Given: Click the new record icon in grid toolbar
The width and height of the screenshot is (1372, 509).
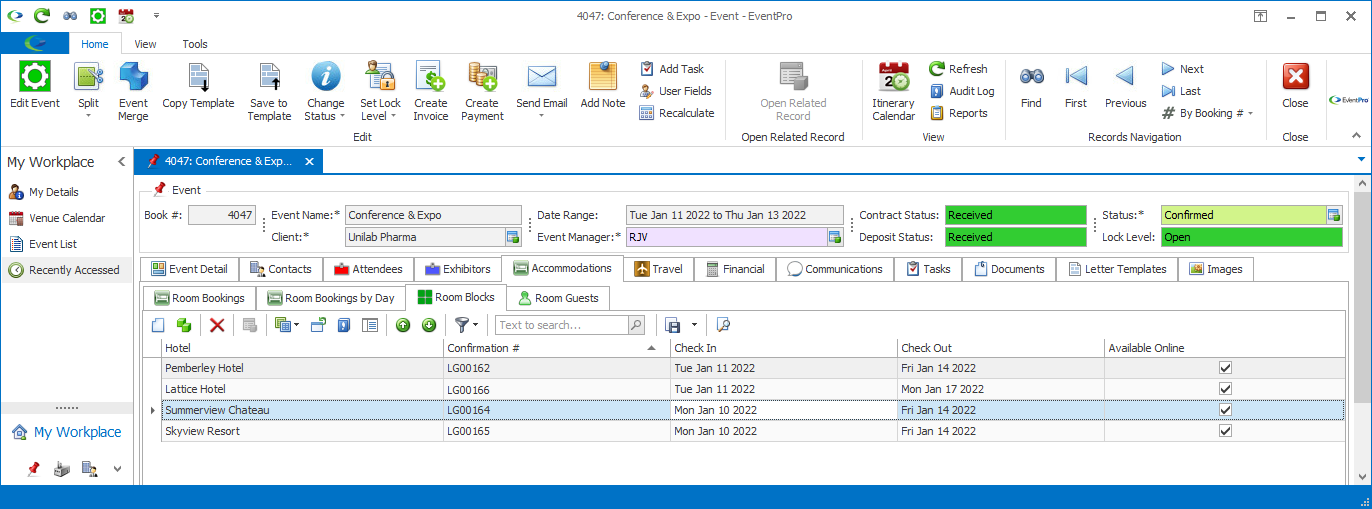Looking at the screenshot, I should tap(158, 325).
